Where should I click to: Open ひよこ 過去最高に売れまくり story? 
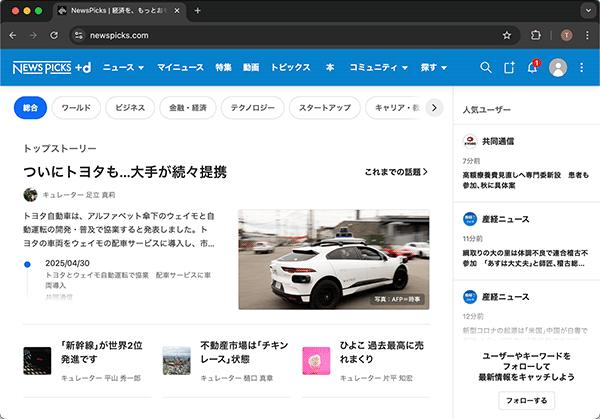[x=382, y=352]
